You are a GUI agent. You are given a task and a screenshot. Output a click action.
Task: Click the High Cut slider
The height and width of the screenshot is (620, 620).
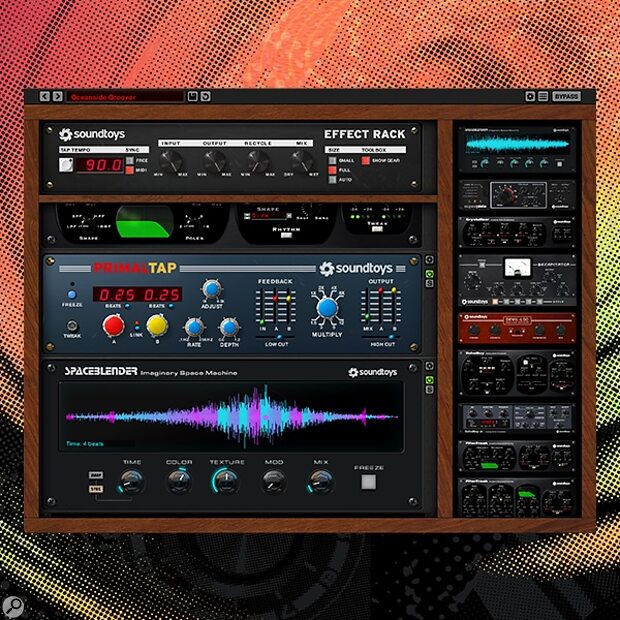click(x=381, y=337)
